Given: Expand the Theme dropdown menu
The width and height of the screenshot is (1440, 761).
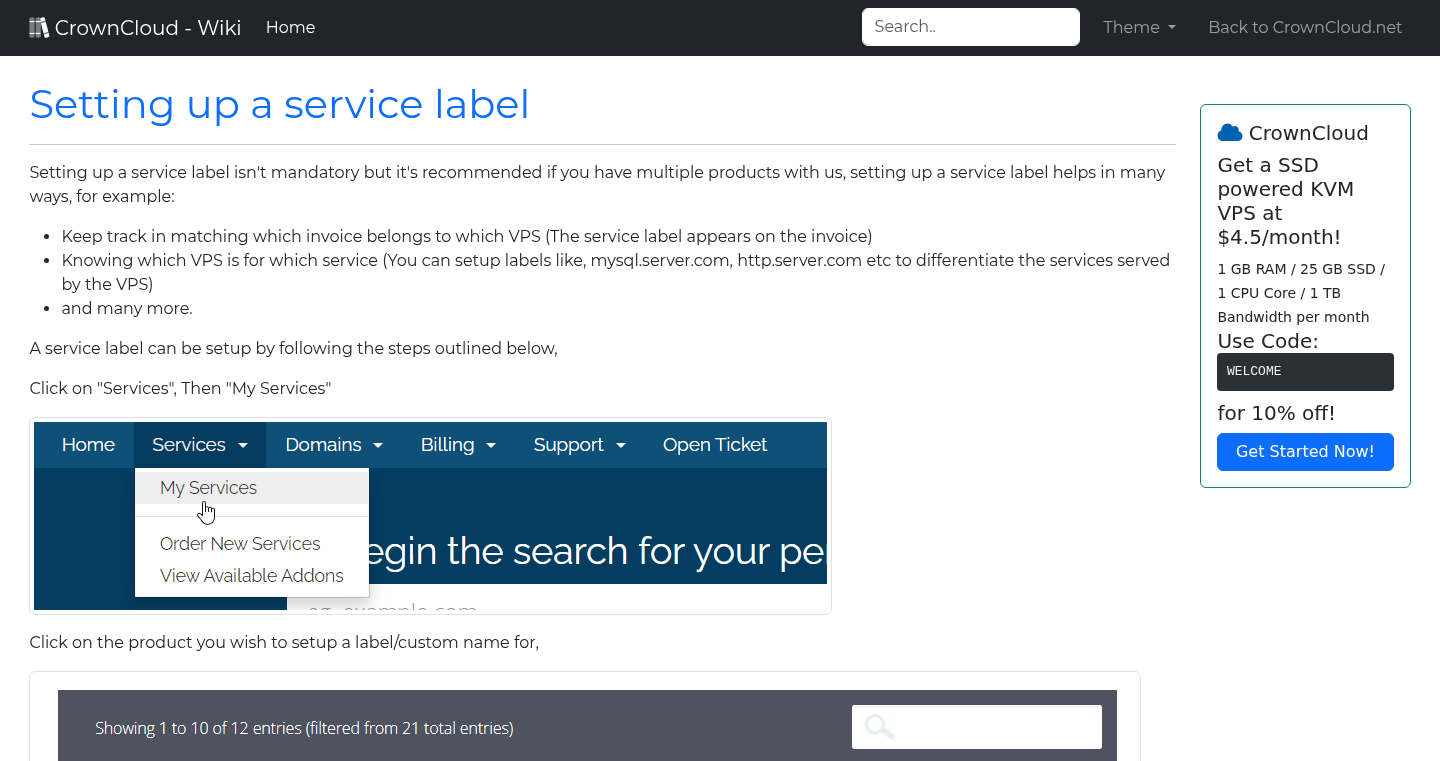Looking at the screenshot, I should pos(1138,27).
